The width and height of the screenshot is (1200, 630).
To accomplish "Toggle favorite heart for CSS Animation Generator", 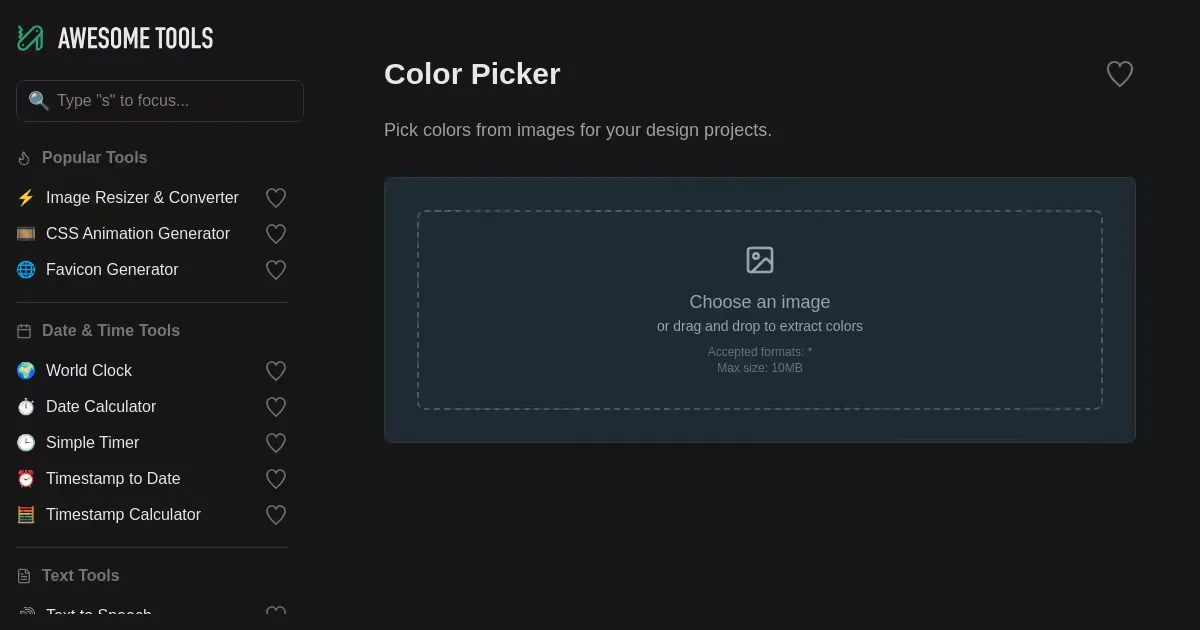I will 276,234.
